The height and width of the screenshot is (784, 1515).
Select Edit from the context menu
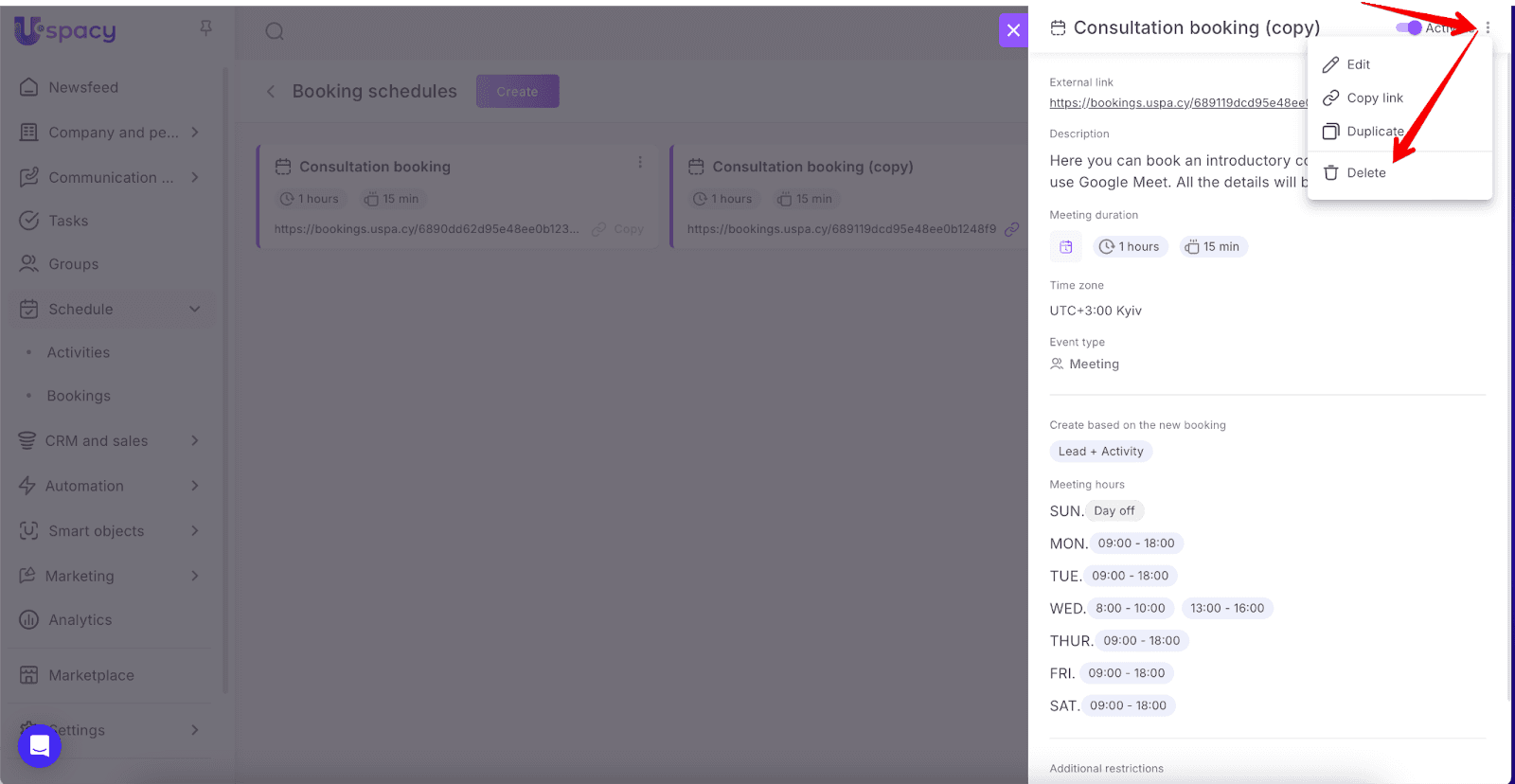click(x=1358, y=64)
